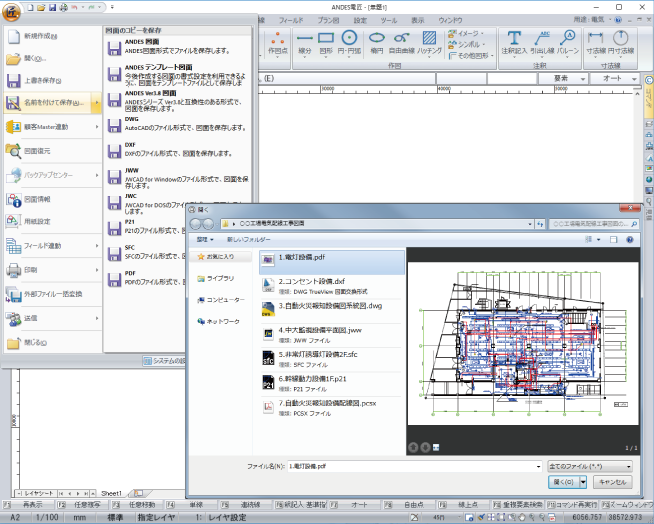The width and height of the screenshot is (654, 524).
Task: Open the 設定 ribbon tab
Action: 360,20
